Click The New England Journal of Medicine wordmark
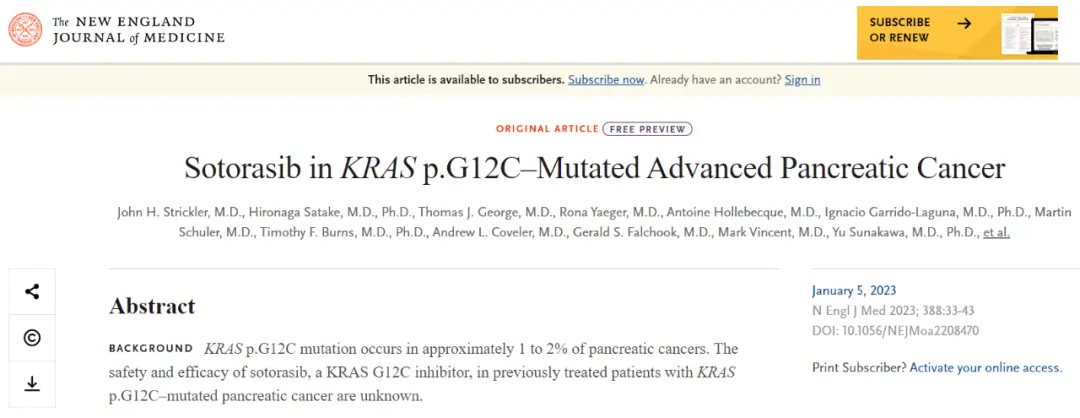Screen dimensions: 1080x418 [x=138, y=30]
